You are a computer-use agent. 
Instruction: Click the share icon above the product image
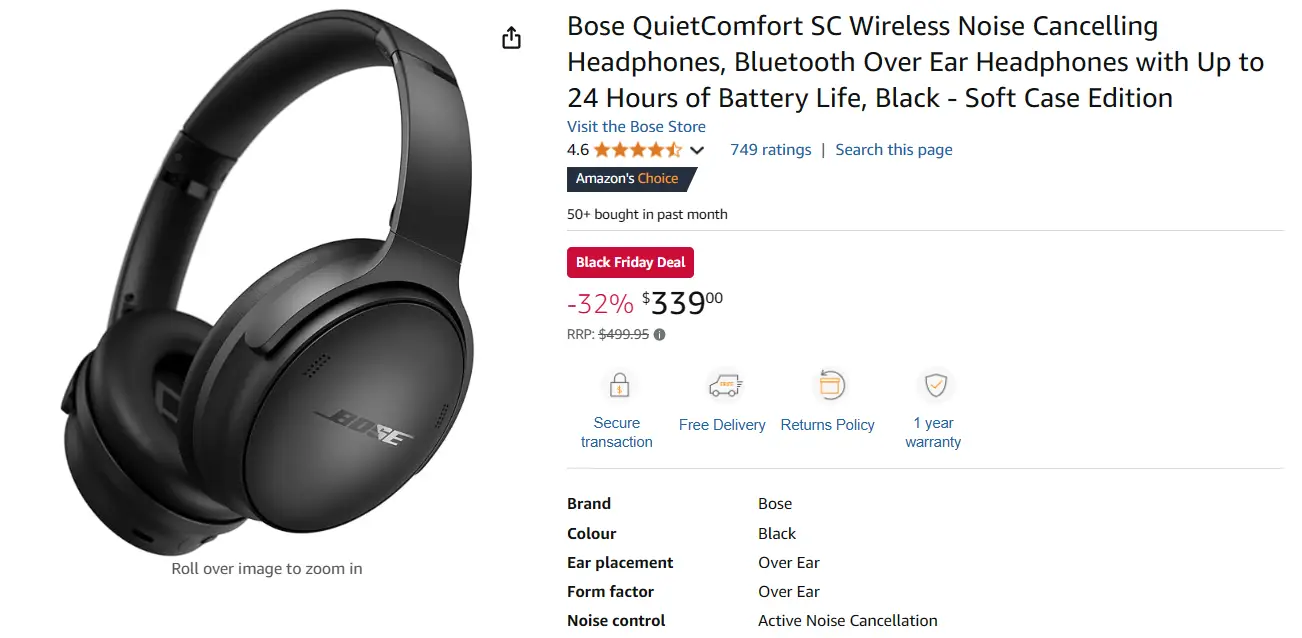coord(511,38)
